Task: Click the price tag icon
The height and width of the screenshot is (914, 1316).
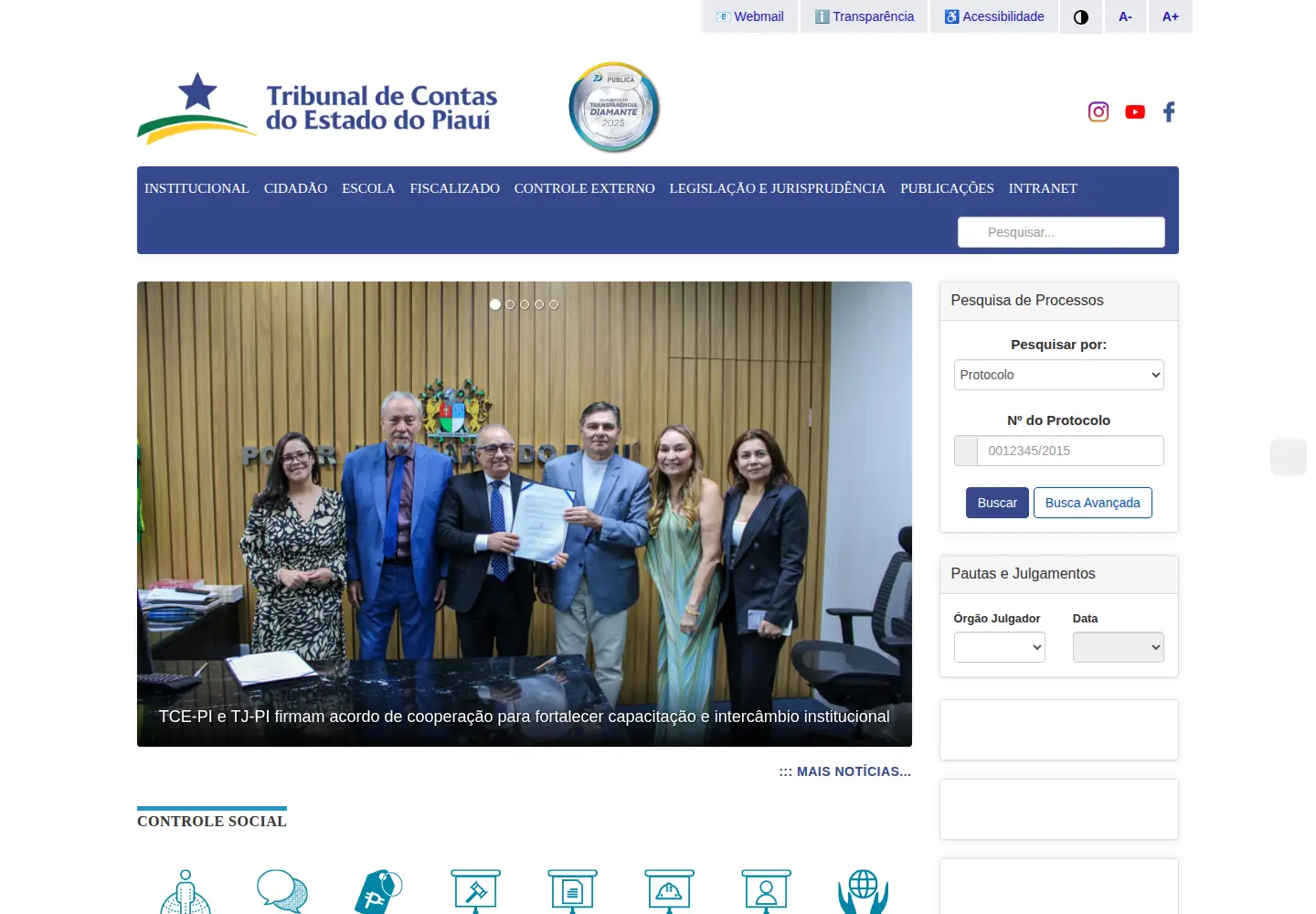Action: click(x=379, y=892)
